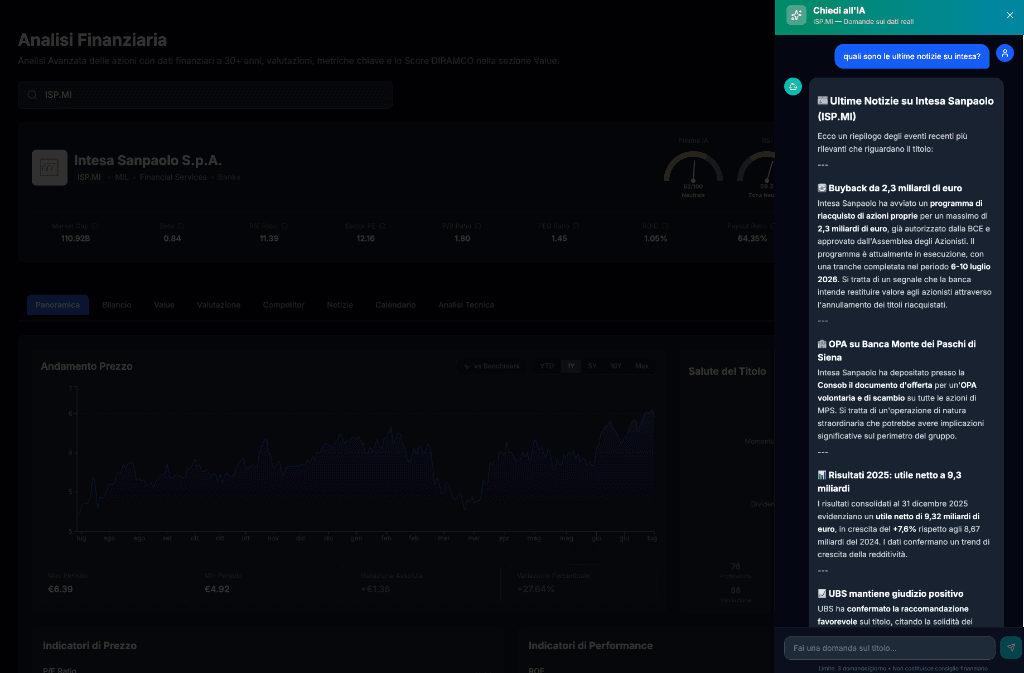Click the AI sparkle icon in chat header
This screenshot has height=673, width=1024.
pos(796,15)
